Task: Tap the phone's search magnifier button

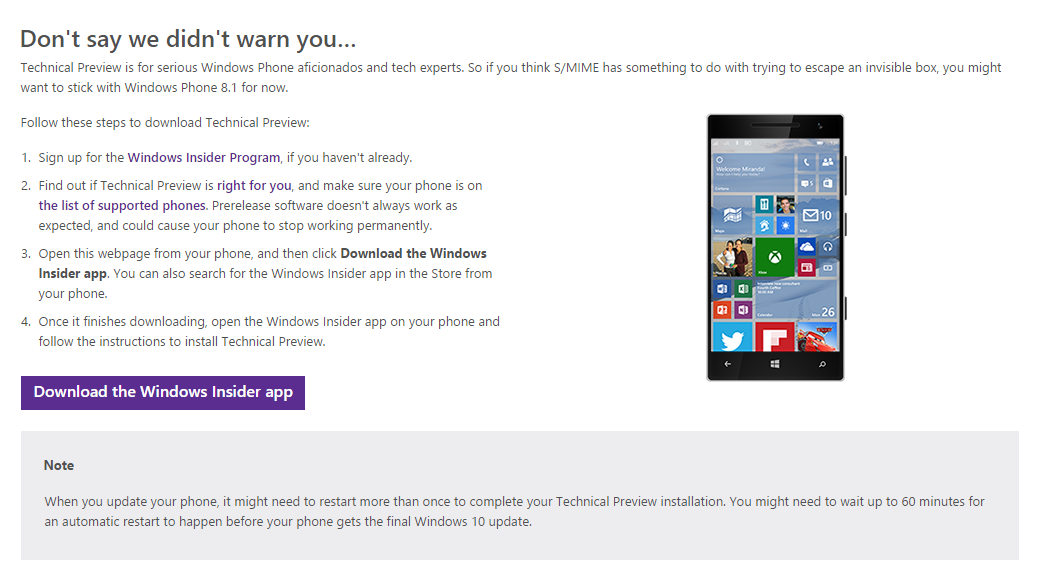Action: (822, 364)
